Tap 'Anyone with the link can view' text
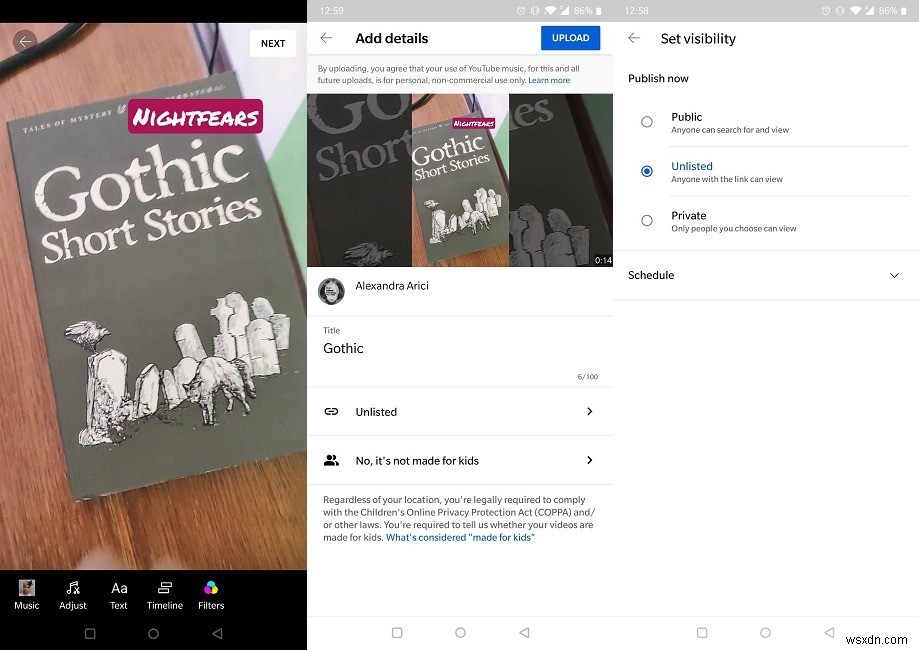919x650 pixels. point(727,179)
